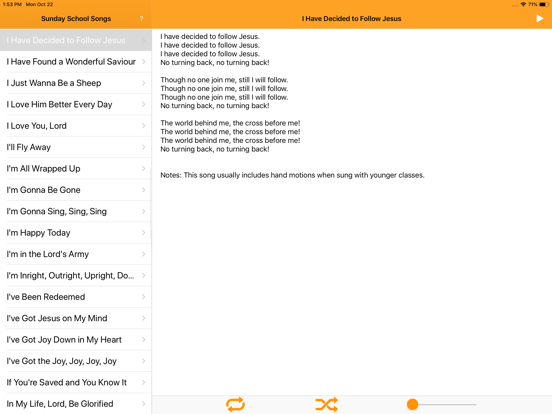This screenshot has width=552, height=414.
Task: Open the song I'm Happy Today
Action: pos(76,233)
